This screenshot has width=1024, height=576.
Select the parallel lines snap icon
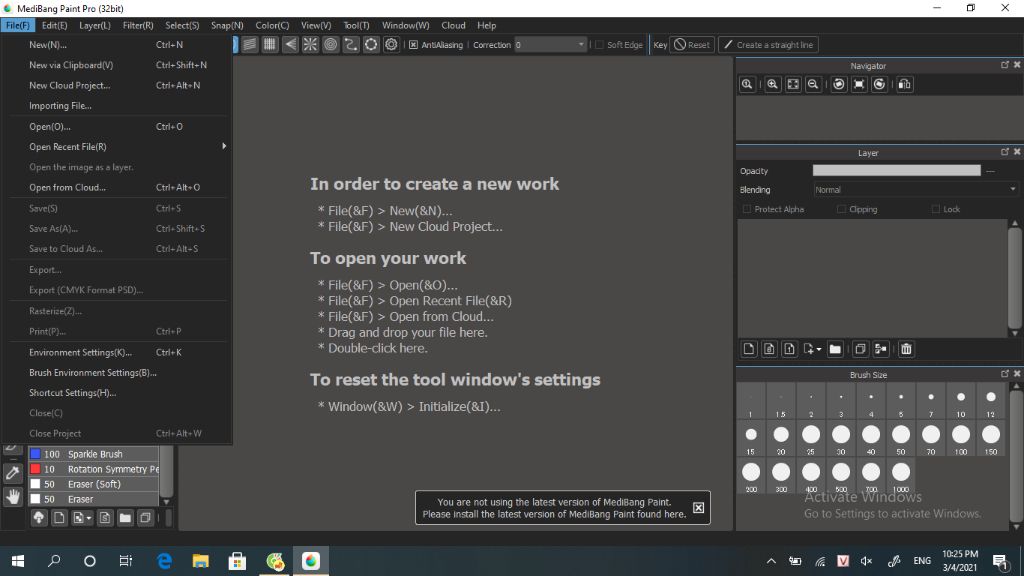[x=249, y=44]
